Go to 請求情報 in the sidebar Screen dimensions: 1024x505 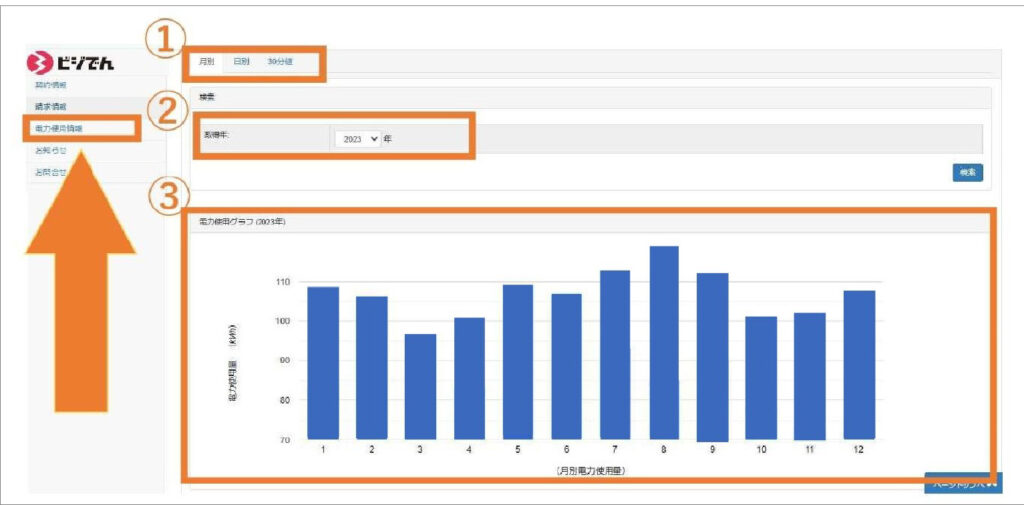(x=51, y=106)
